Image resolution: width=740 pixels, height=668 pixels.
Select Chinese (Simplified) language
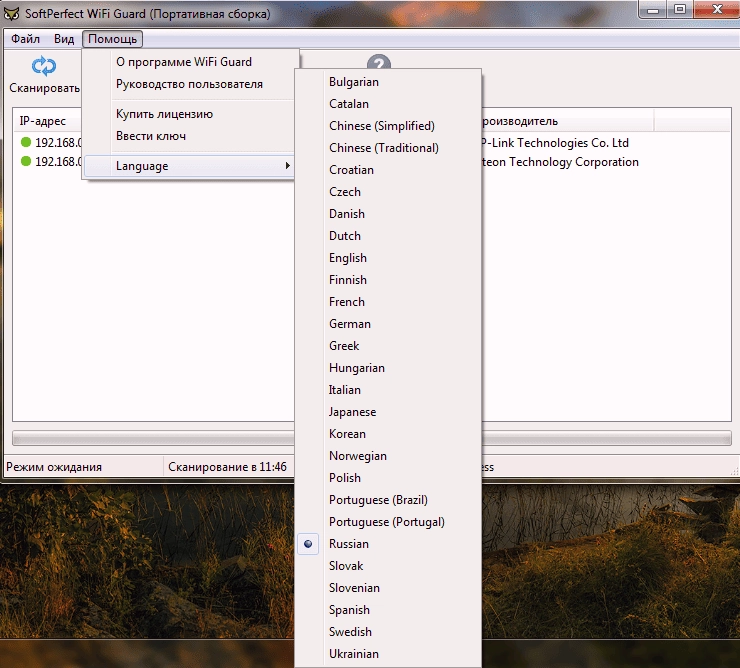[x=388, y=126]
